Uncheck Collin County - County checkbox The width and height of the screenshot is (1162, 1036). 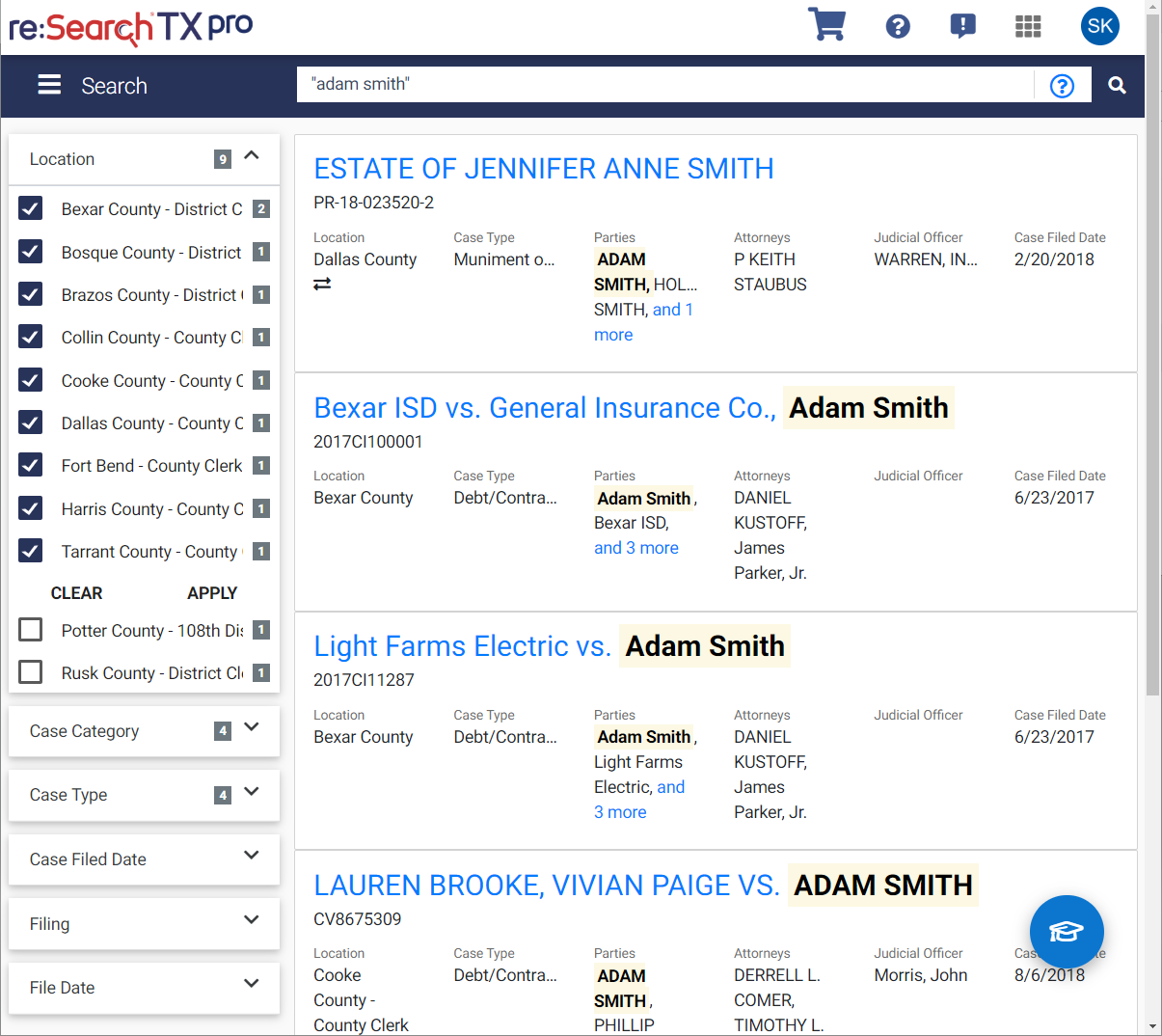[31, 337]
